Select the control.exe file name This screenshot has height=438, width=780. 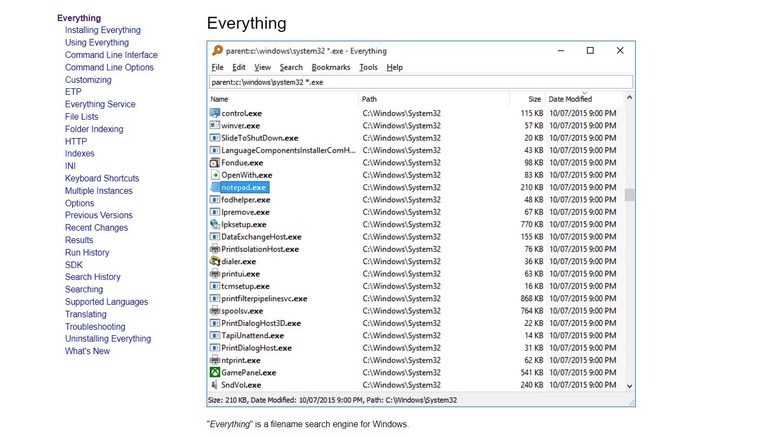coord(241,113)
